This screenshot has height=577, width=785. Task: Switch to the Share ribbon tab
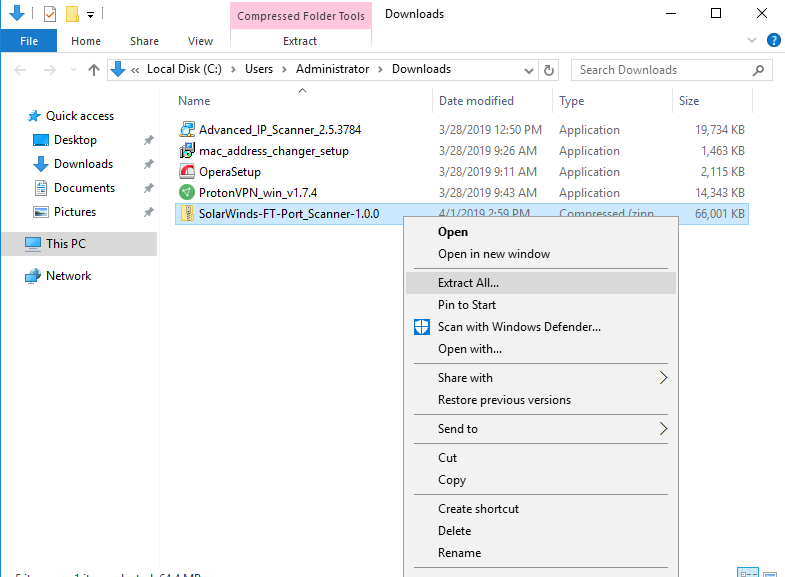[x=144, y=41]
